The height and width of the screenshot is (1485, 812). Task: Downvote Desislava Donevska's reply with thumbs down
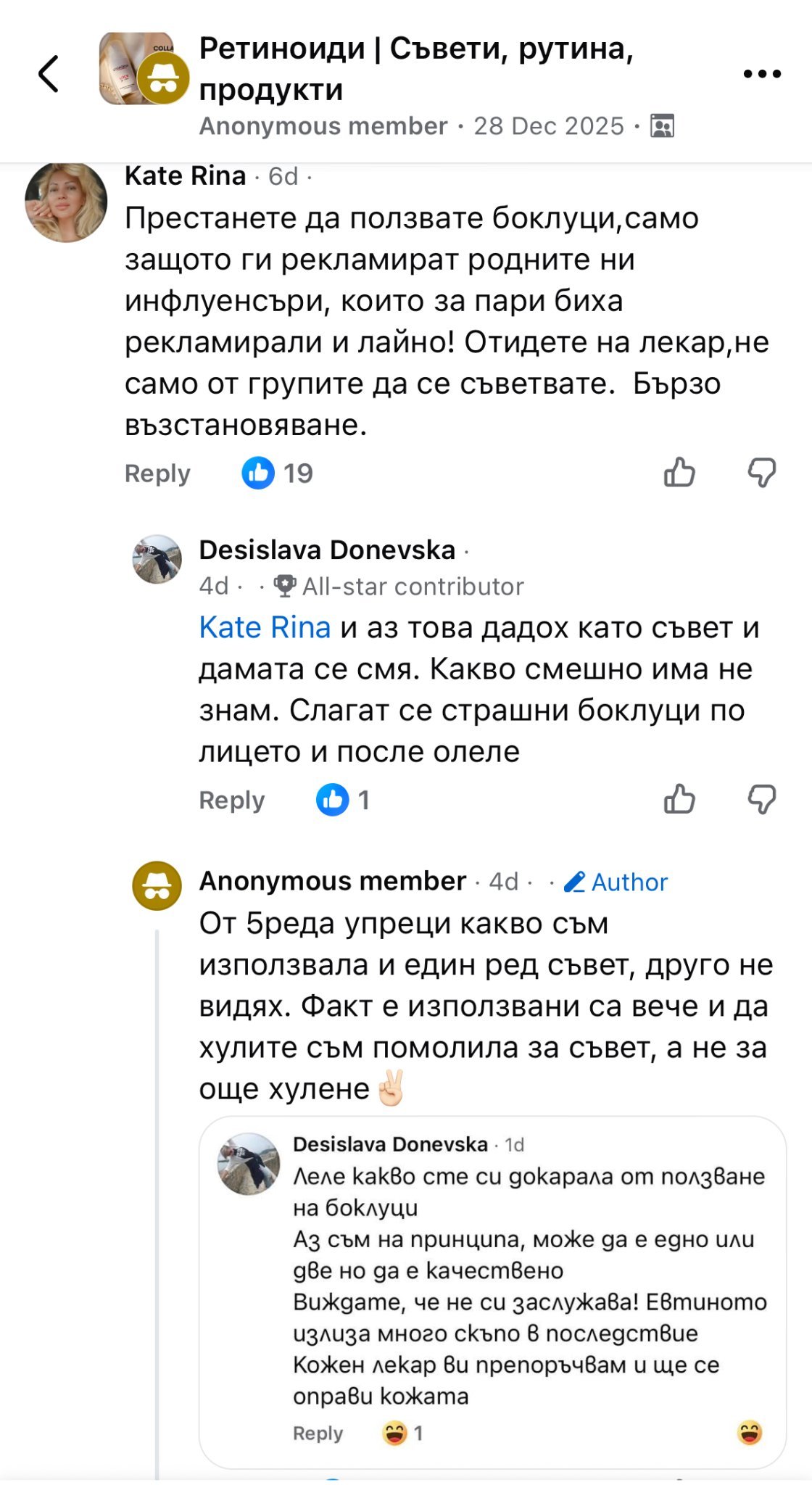(x=761, y=799)
